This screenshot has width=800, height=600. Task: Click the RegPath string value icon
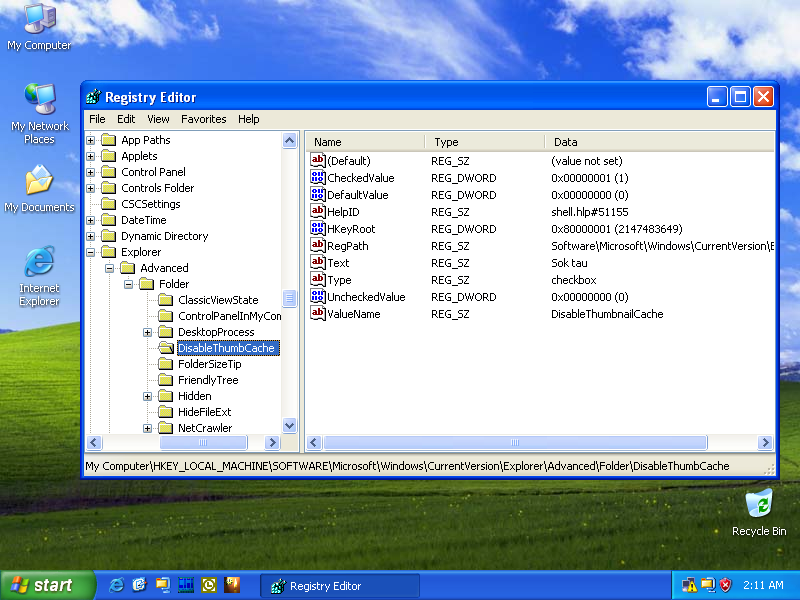318,246
